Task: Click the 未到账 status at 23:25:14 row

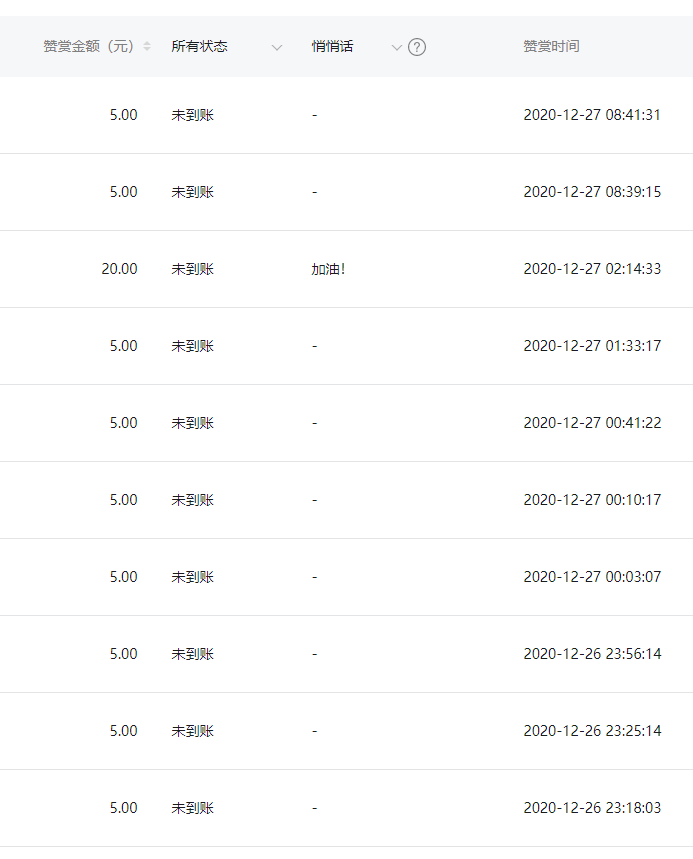Action: pos(192,731)
